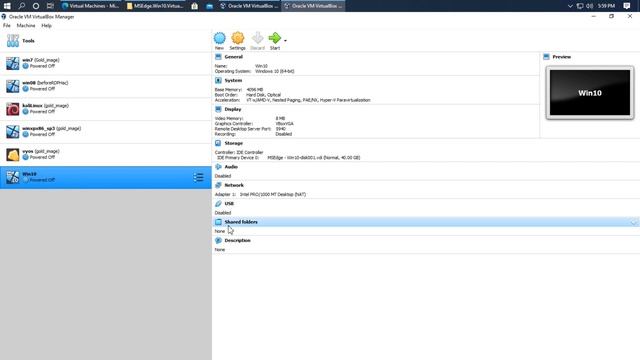Open the Machine menu

point(26,26)
